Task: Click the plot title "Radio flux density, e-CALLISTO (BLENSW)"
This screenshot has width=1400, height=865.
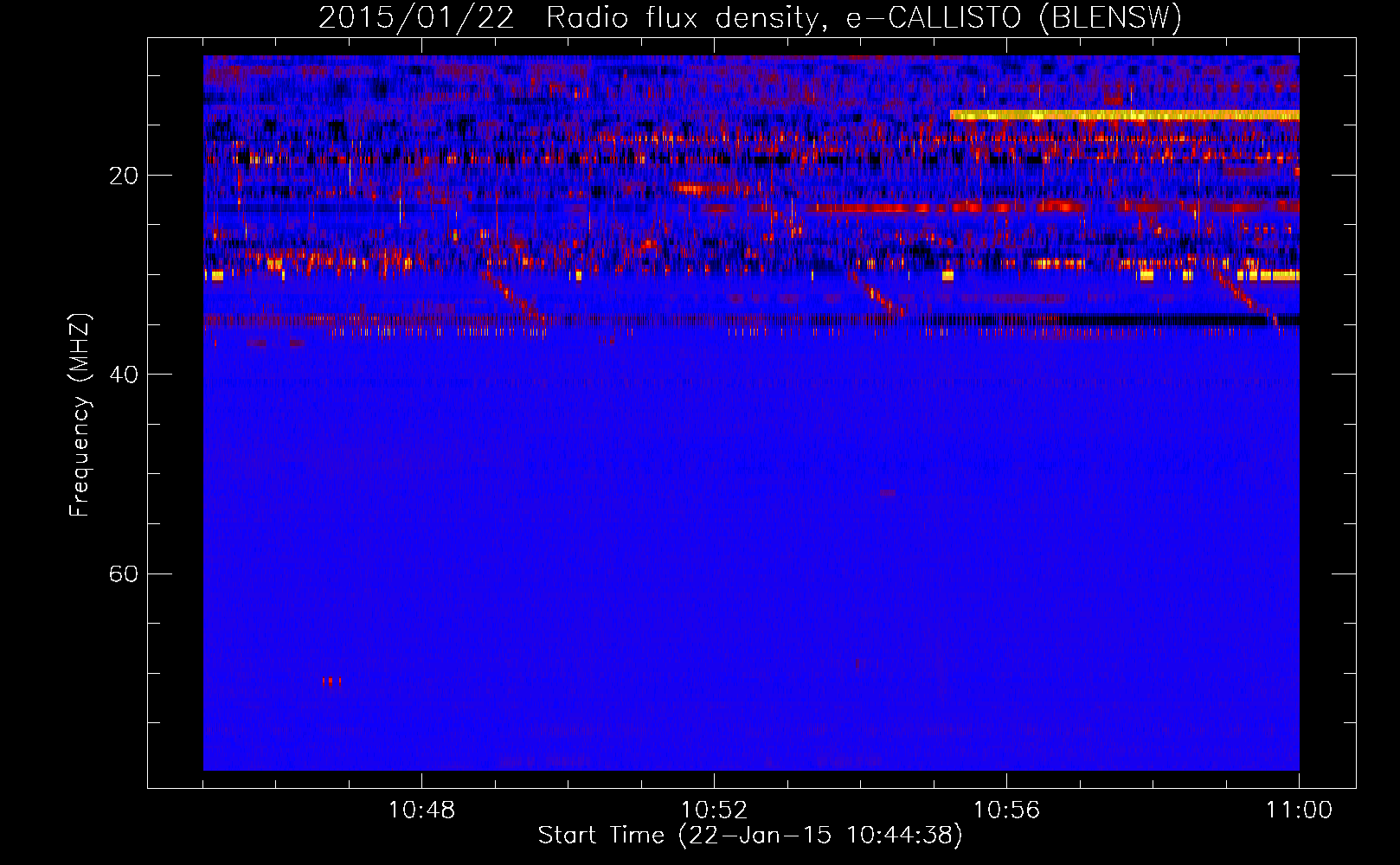Action: coord(864,17)
